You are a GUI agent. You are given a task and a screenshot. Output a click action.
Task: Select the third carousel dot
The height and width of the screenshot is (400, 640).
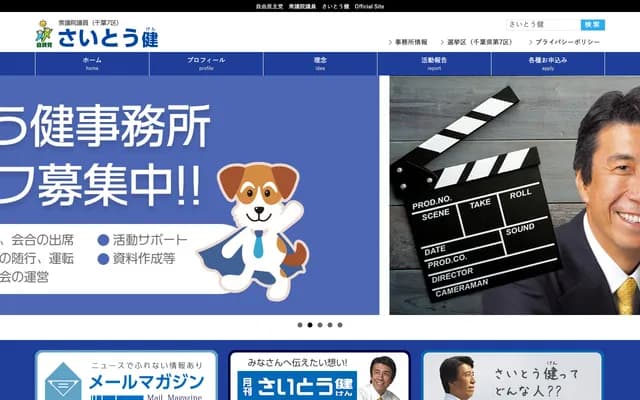point(319,325)
